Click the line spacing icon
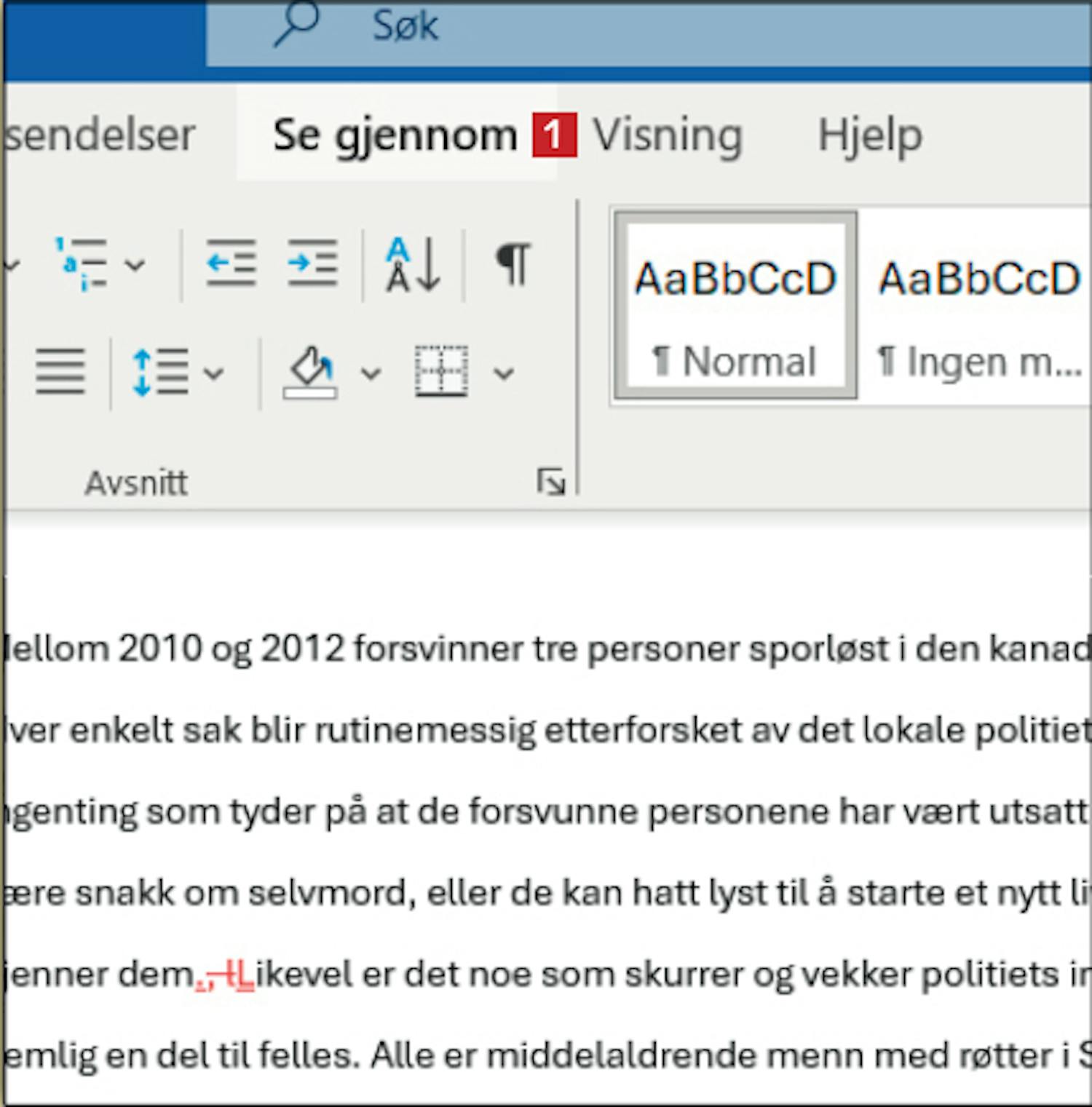This screenshot has height=1107, width=1092. click(161, 372)
